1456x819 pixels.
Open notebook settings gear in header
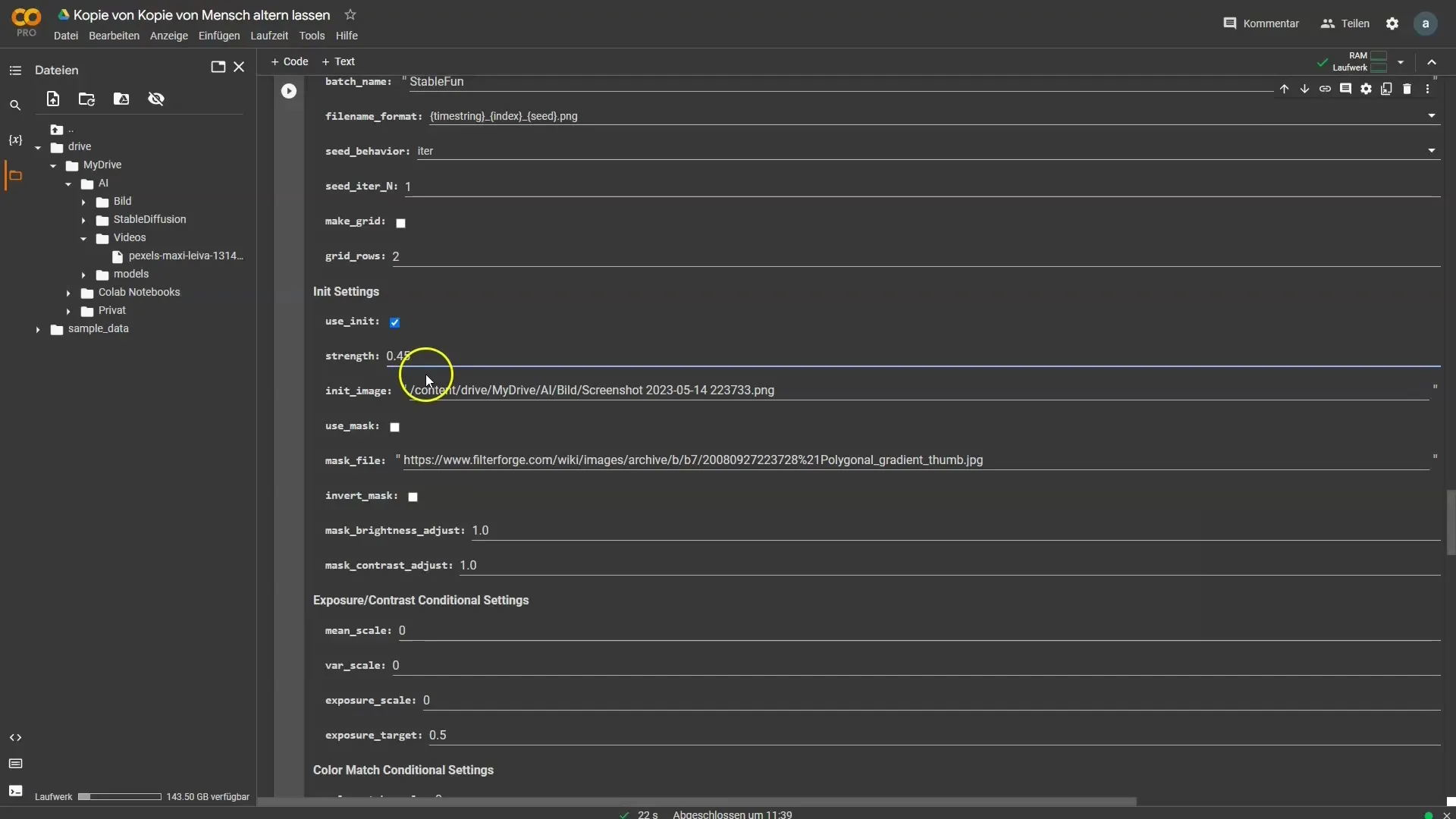click(x=1392, y=24)
